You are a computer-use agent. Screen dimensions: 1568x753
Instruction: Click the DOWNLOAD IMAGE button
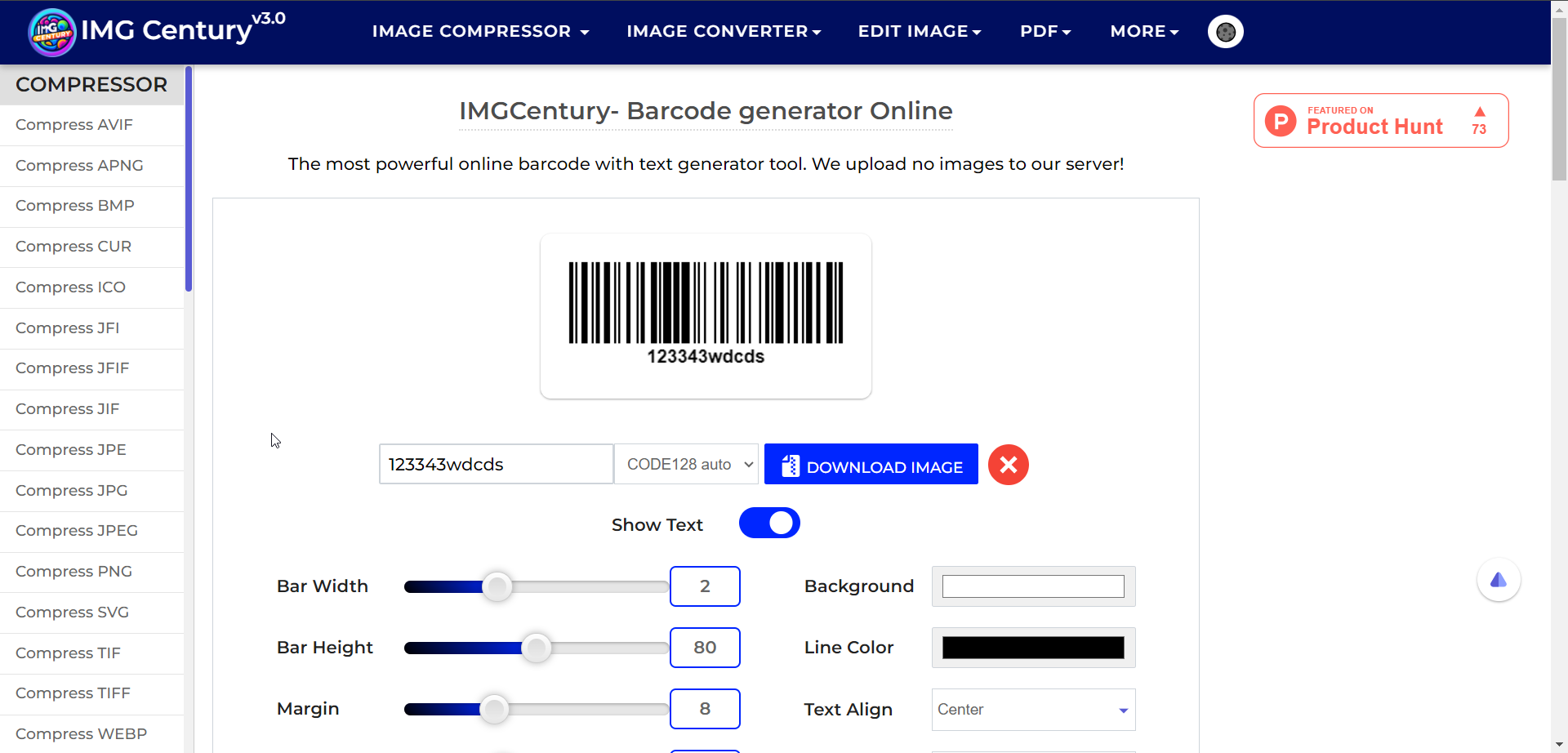coord(871,465)
